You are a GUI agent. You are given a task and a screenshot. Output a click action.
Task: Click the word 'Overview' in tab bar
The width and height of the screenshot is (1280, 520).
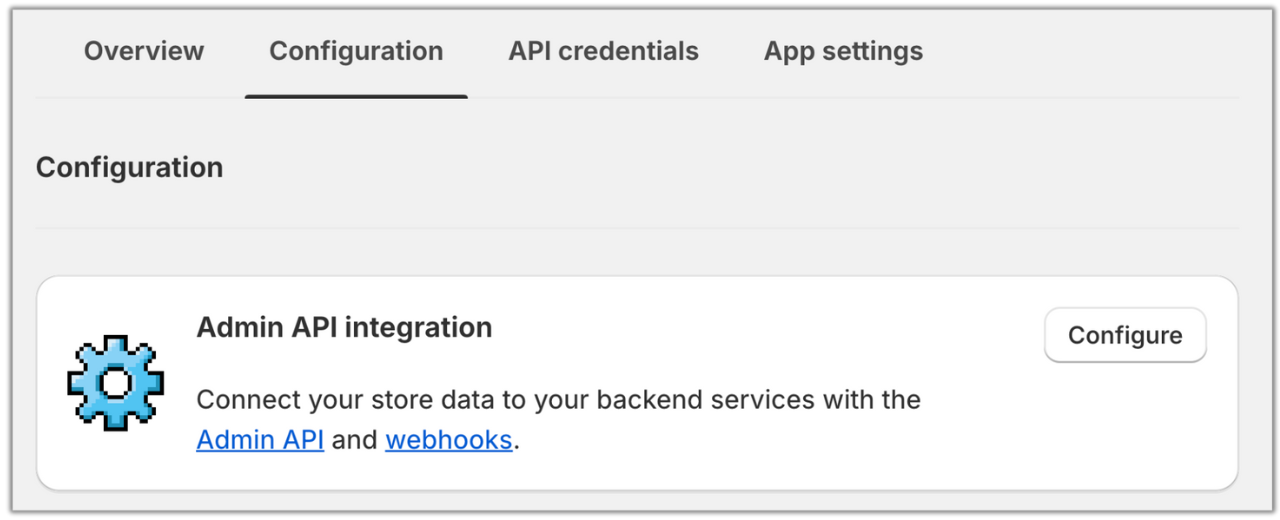coord(144,51)
